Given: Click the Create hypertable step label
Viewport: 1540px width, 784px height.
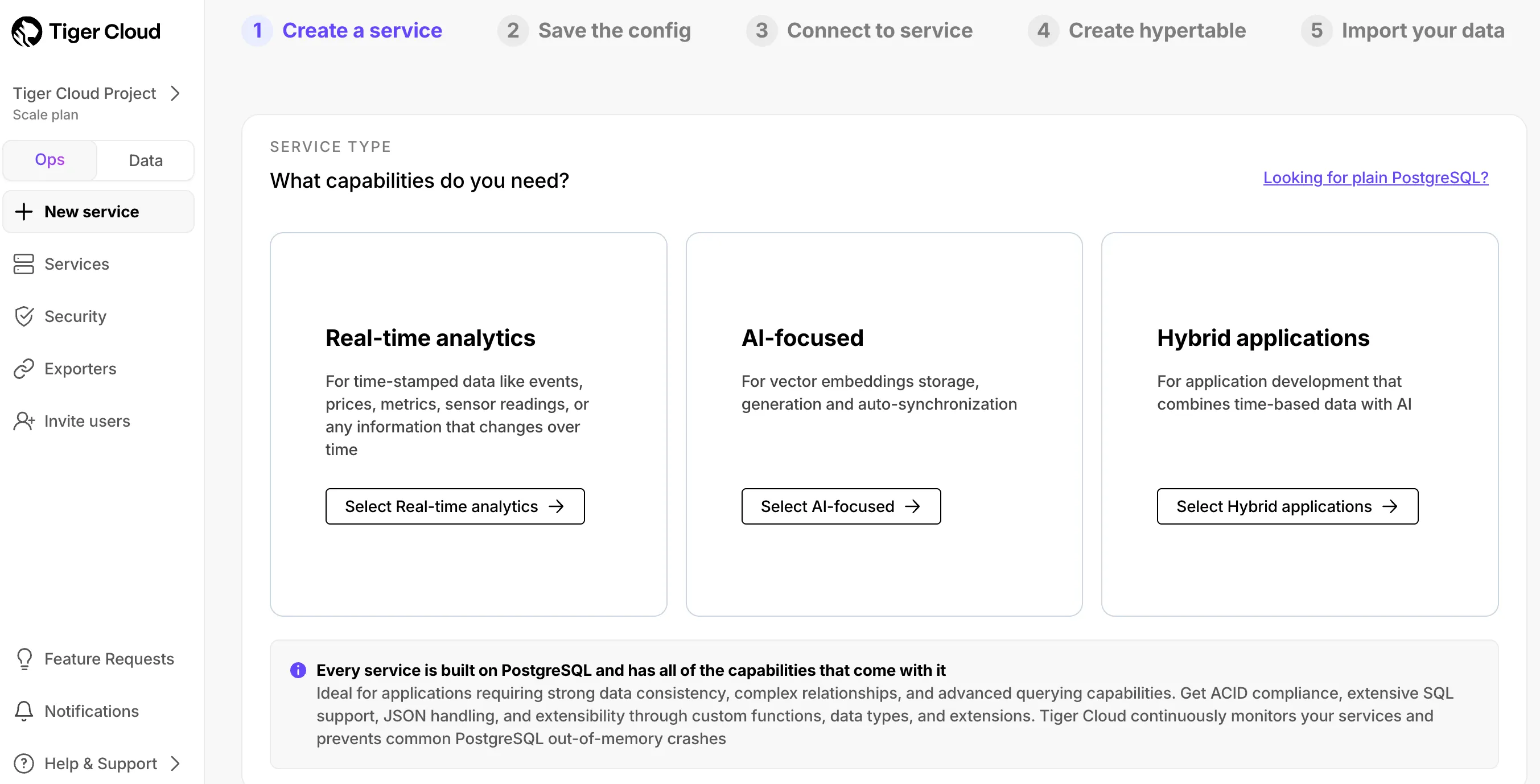Looking at the screenshot, I should (1157, 31).
